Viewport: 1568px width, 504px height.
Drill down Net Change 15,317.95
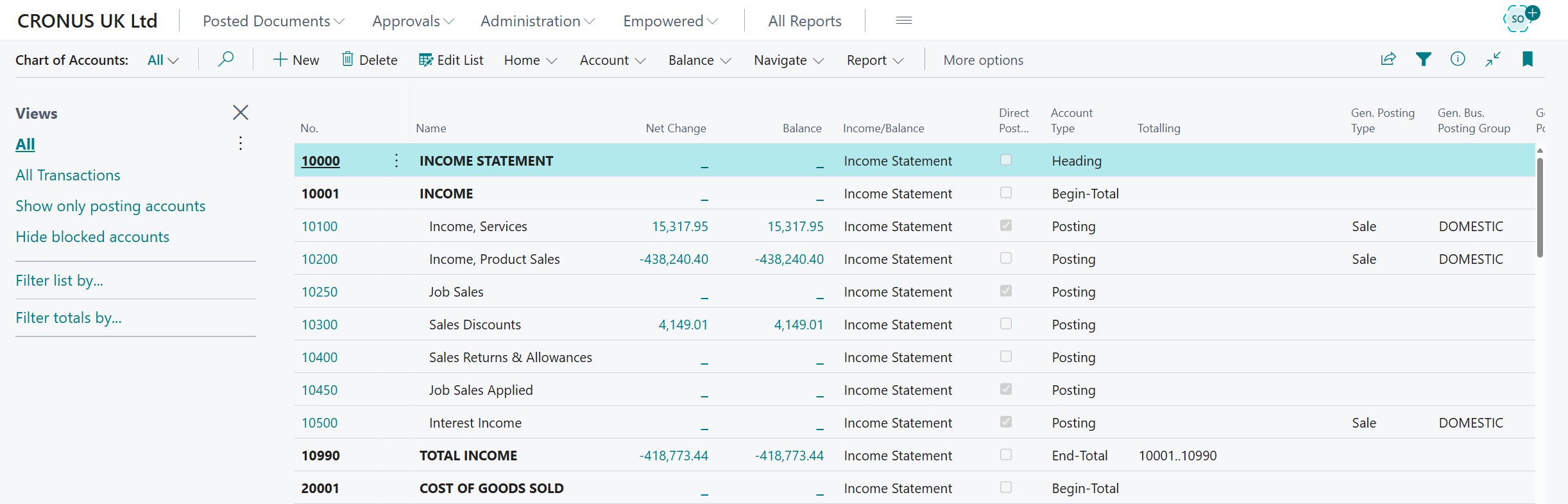[x=680, y=226]
